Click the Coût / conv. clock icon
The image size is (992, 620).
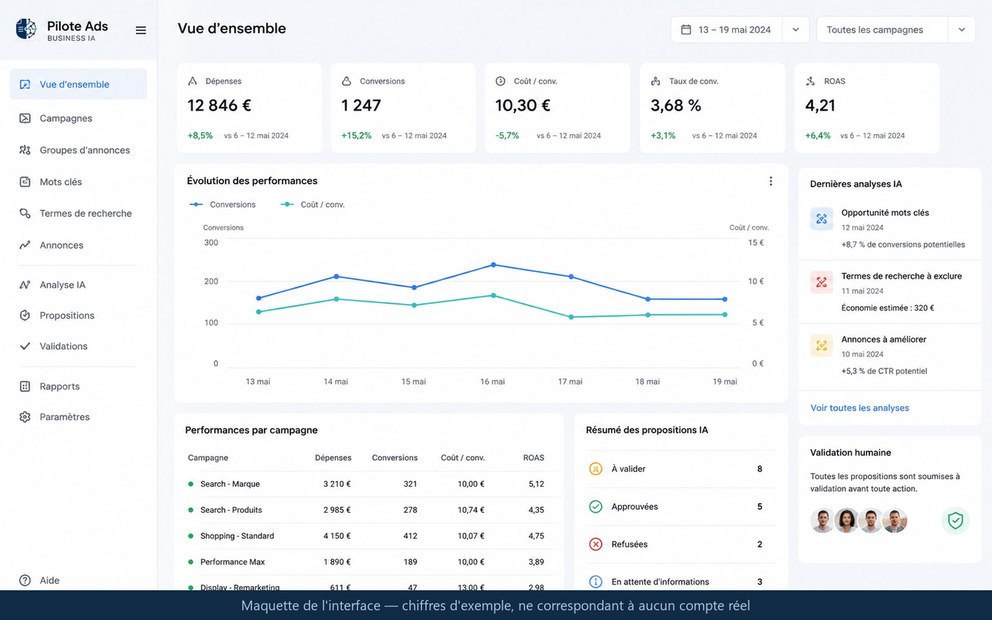click(x=500, y=81)
